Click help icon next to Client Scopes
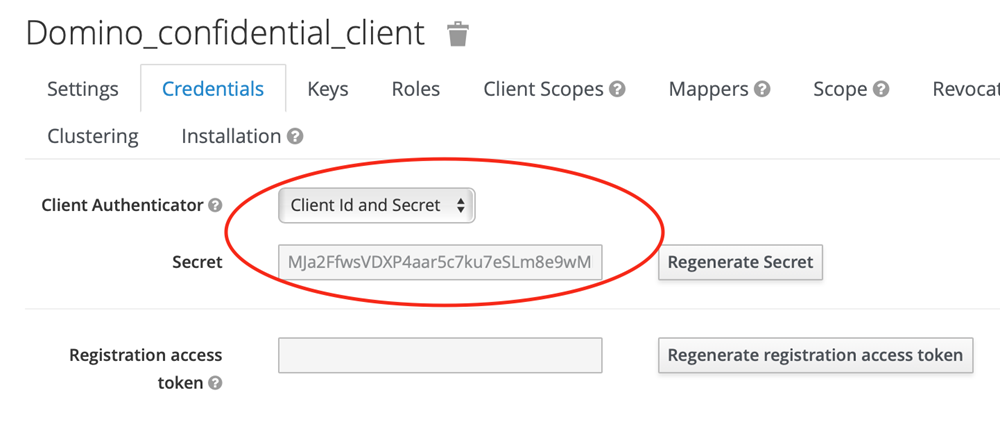The width and height of the screenshot is (1000, 422). coord(618,89)
